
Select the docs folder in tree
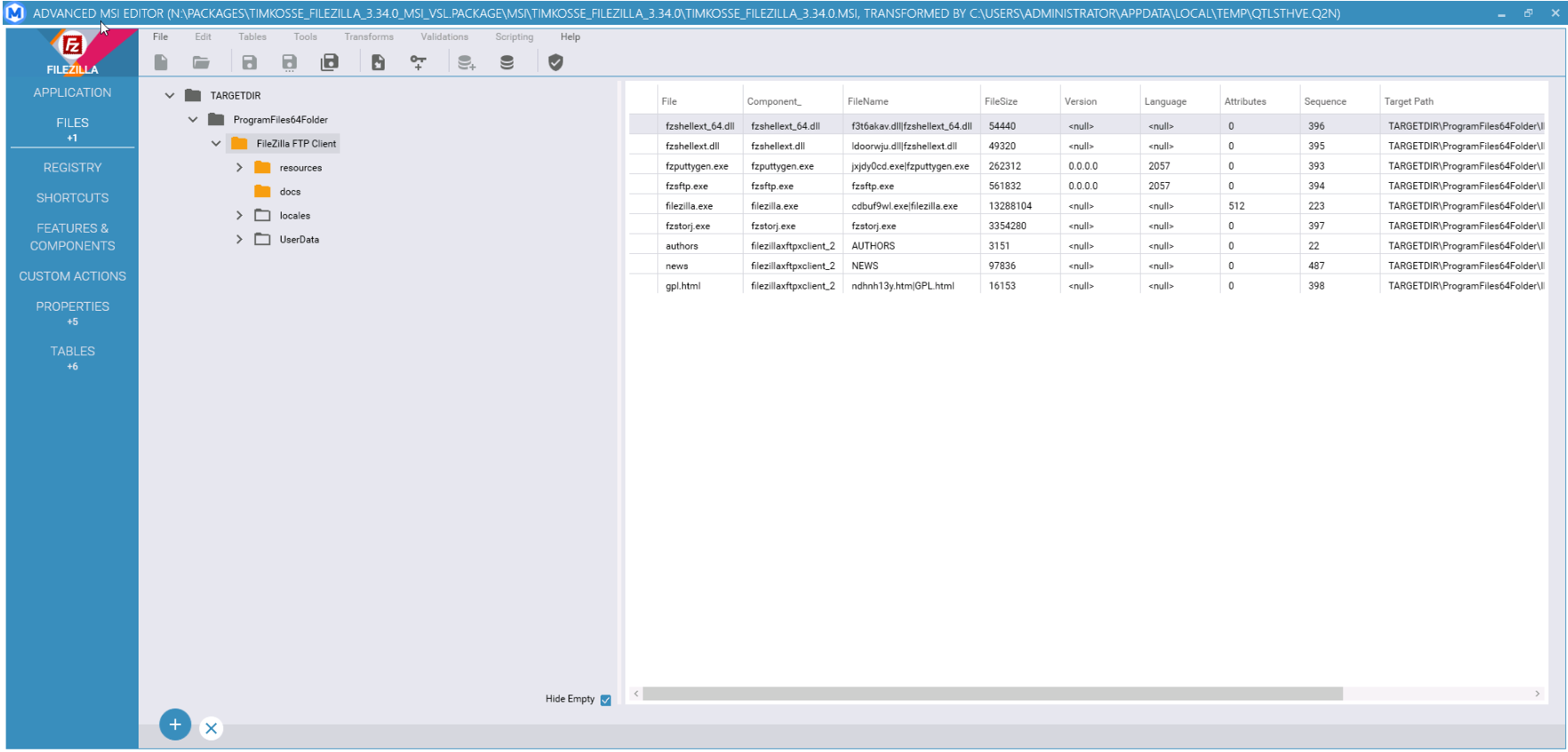tap(277, 192)
